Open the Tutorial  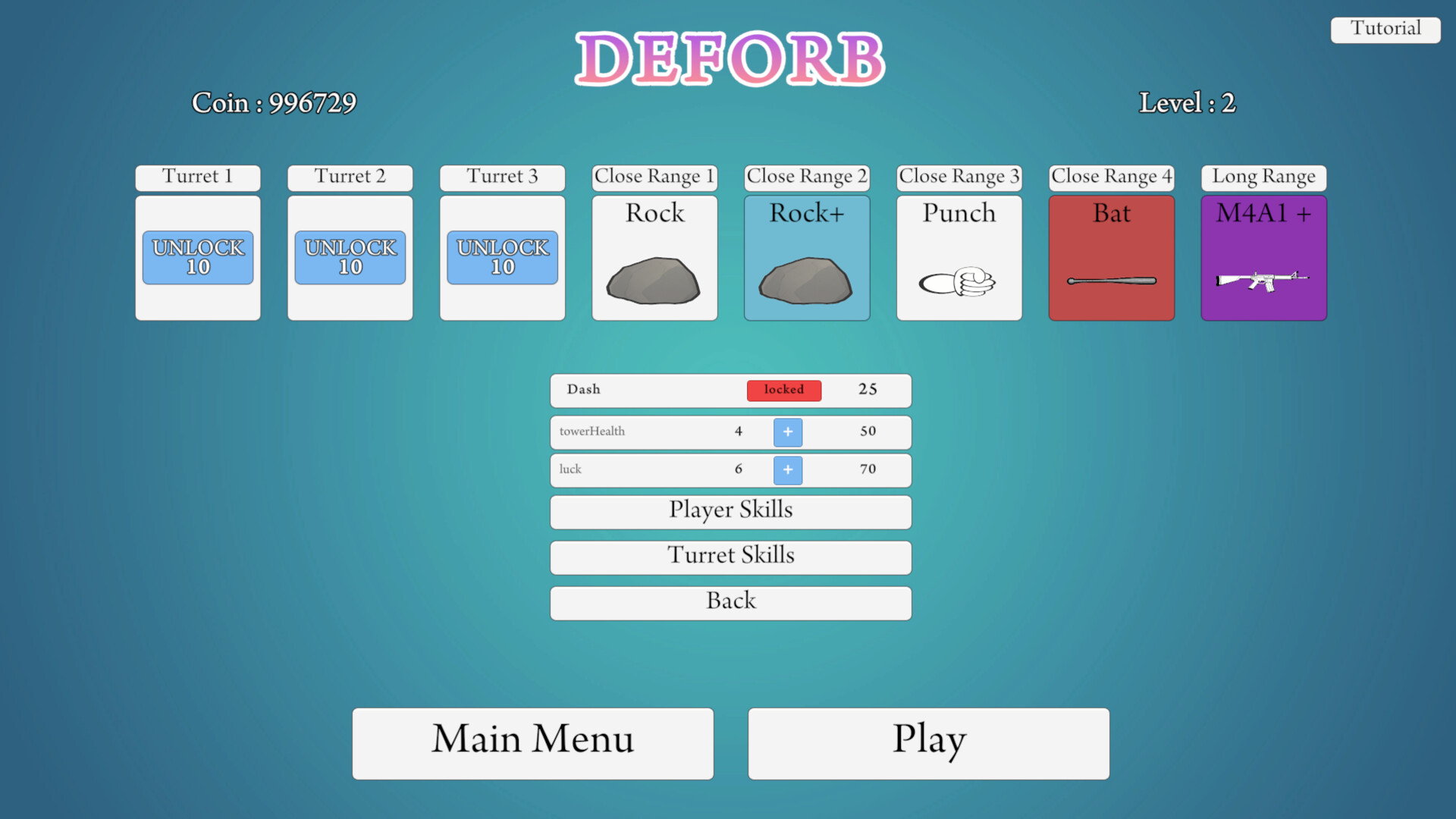point(1385,30)
